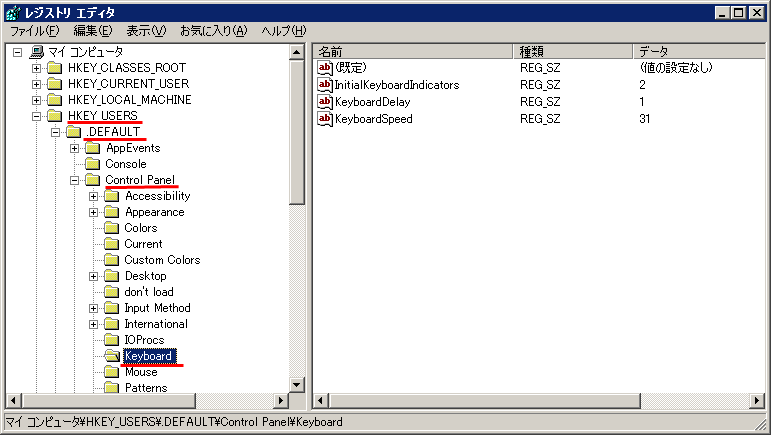The width and height of the screenshot is (771, 435).
Task: Click the マイ コンピュータ computer icon
Action: coord(36,52)
